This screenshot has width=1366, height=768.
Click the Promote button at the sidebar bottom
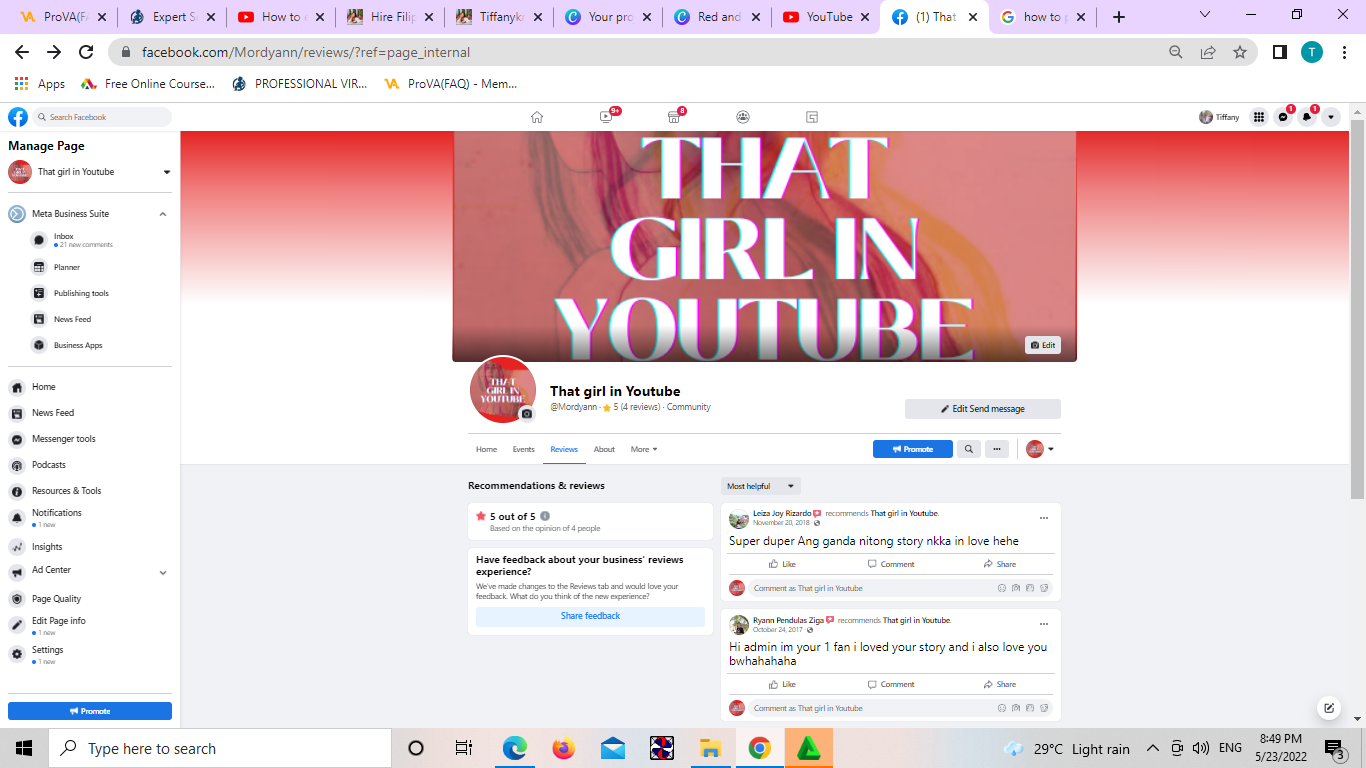point(90,711)
